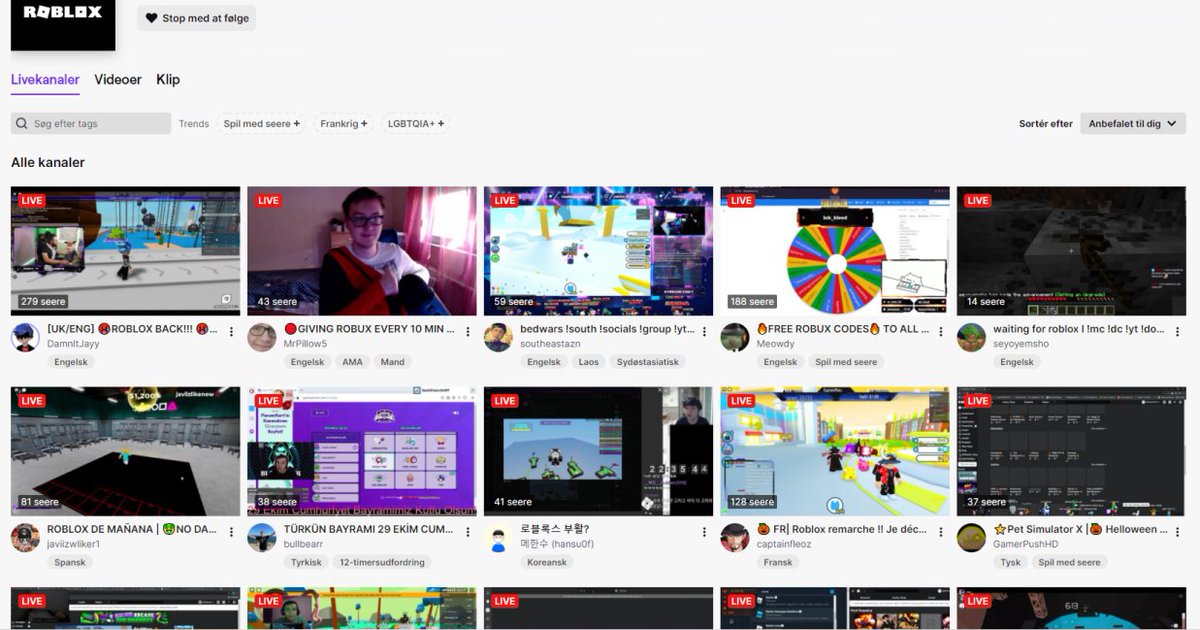This screenshot has width=1200, height=630.
Task: Open three-dot menu for MrPillow5 stream
Action: pos(467,332)
